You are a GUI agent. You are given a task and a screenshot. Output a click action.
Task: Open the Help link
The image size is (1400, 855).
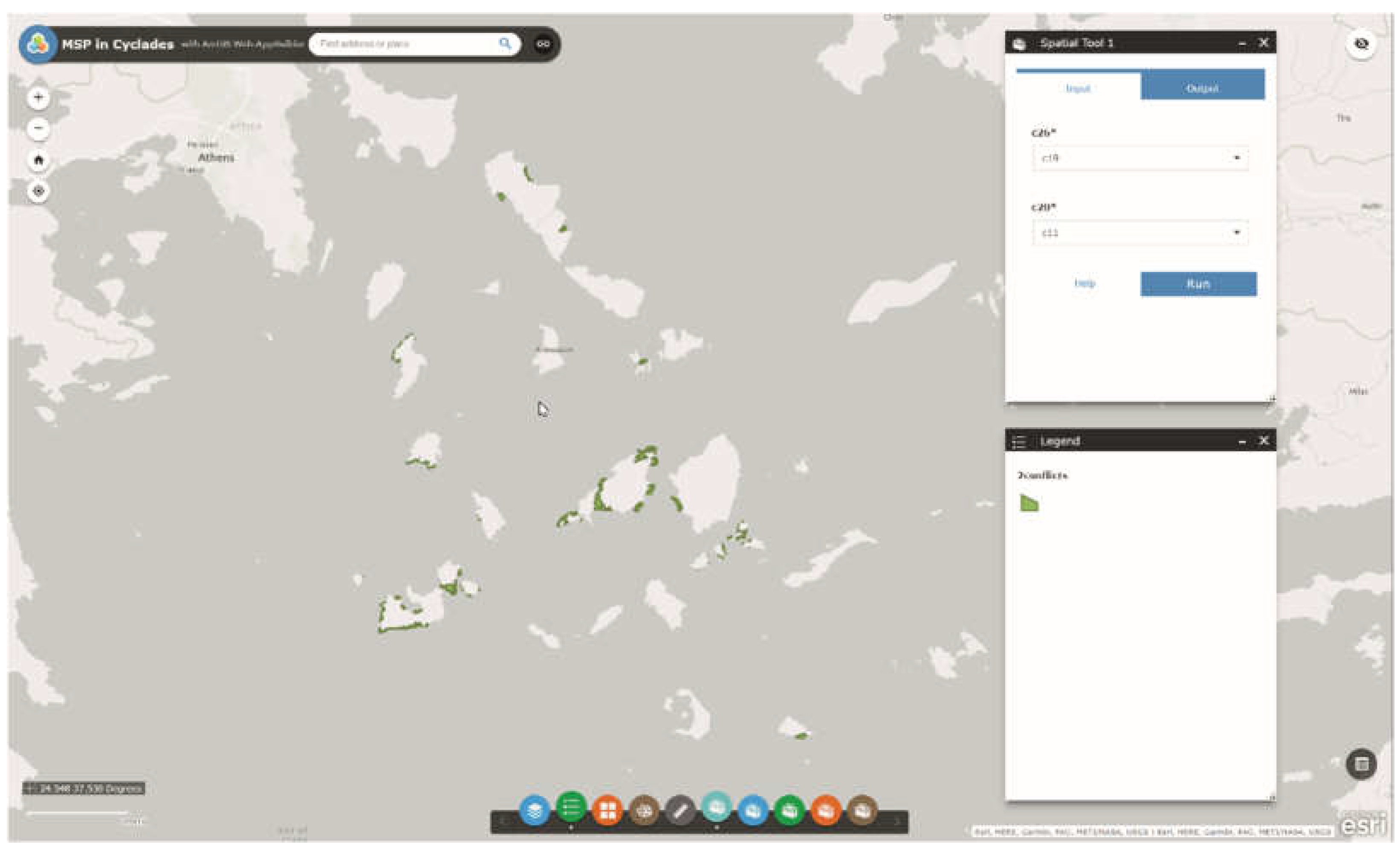(x=1084, y=283)
